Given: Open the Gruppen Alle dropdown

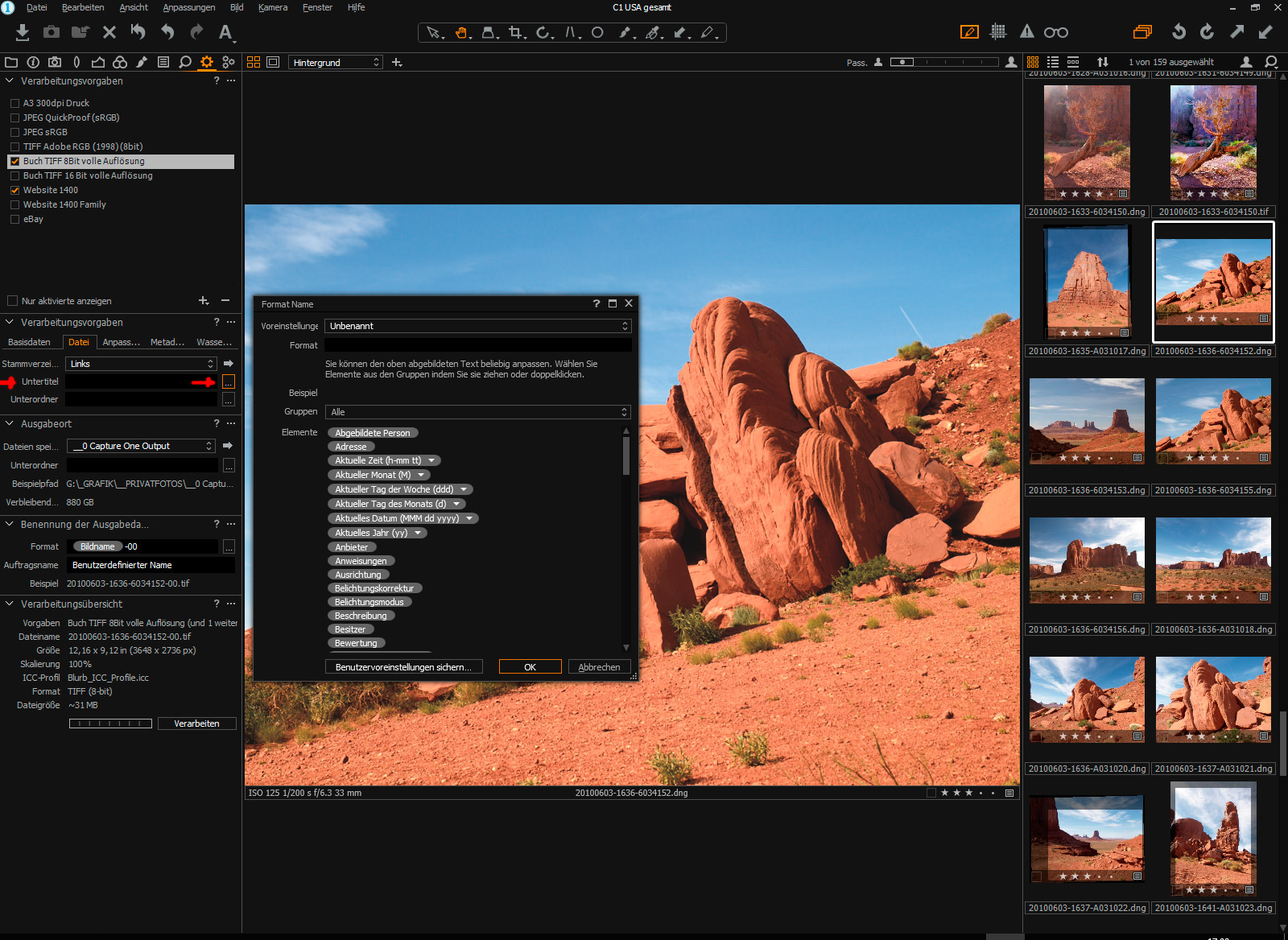Looking at the screenshot, I should tap(478, 412).
